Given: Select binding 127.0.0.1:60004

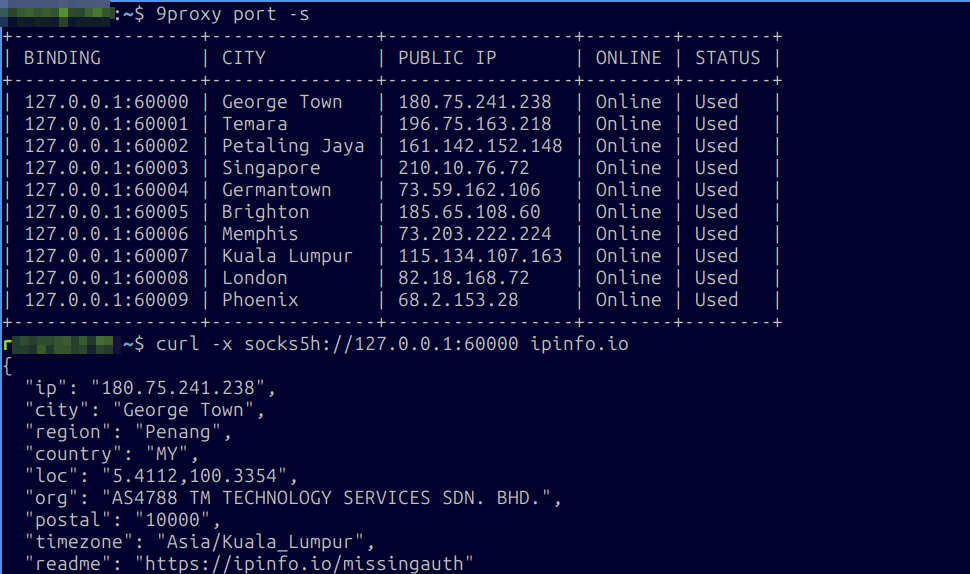Looking at the screenshot, I should (106, 189).
